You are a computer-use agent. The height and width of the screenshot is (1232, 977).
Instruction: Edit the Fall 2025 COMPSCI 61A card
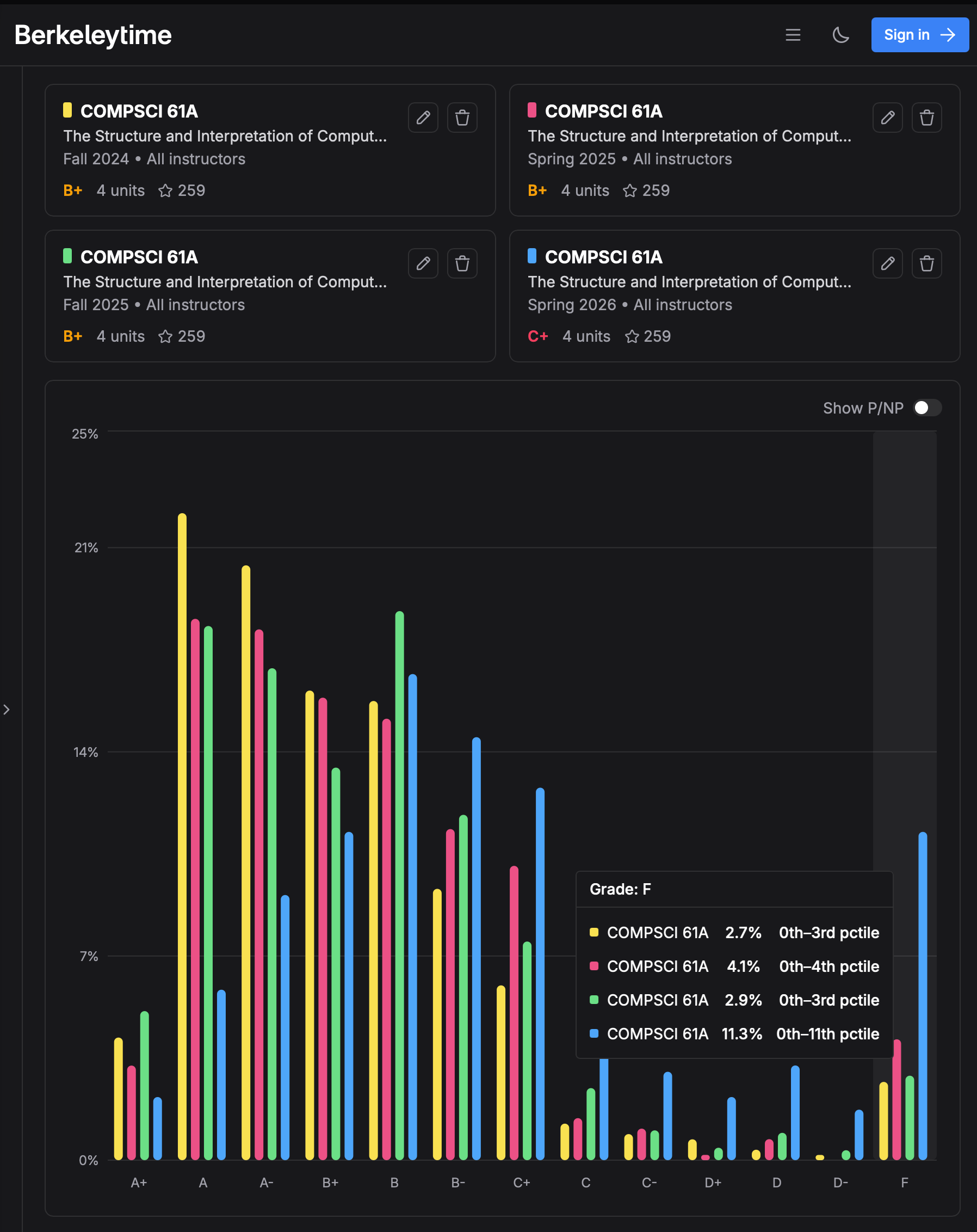pyautogui.click(x=423, y=263)
